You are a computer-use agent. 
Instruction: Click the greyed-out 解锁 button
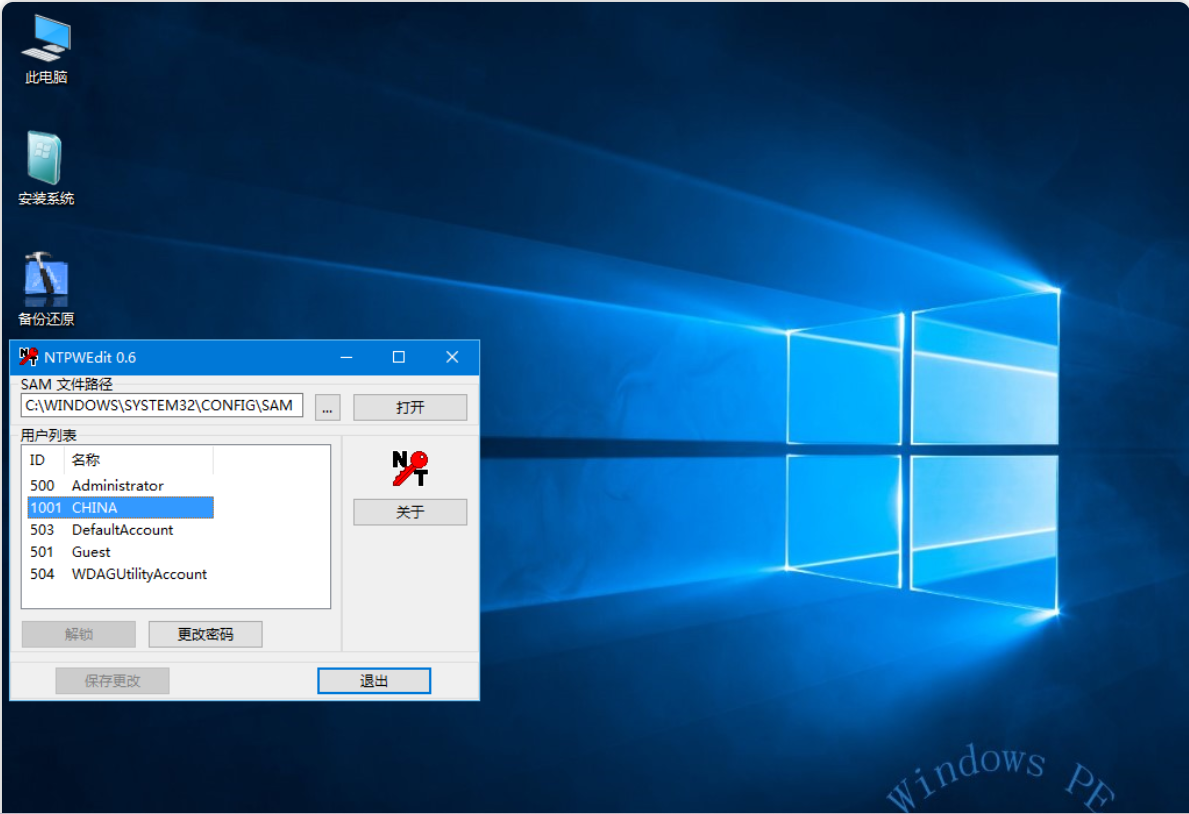(78, 634)
